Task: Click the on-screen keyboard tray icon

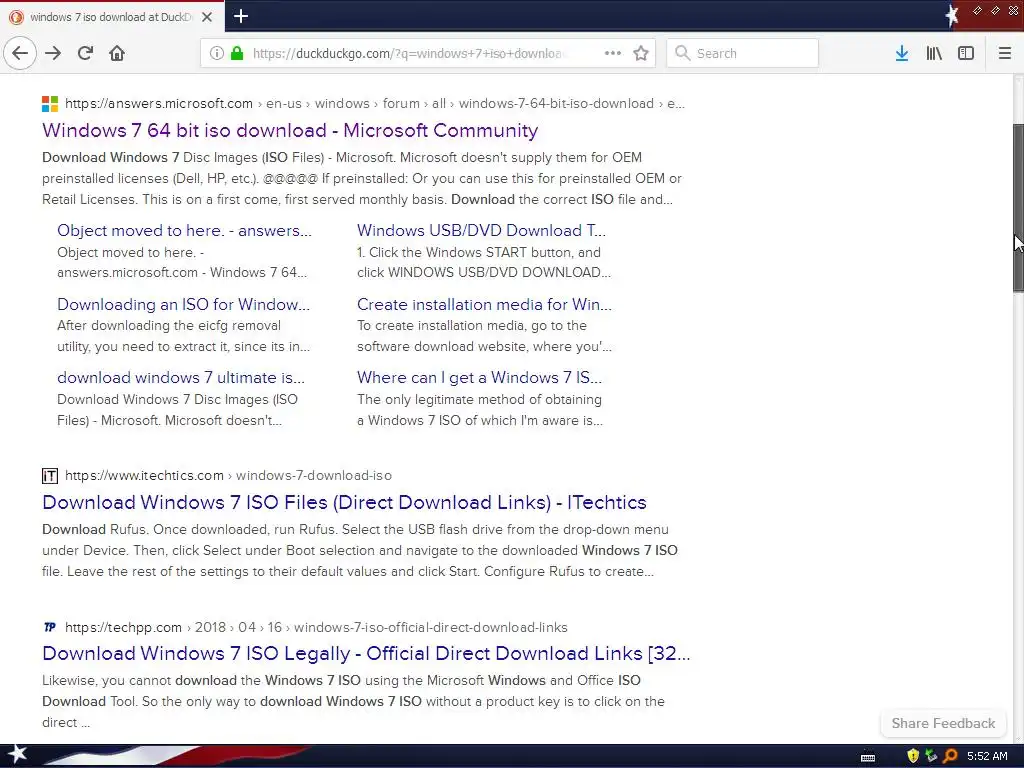Action: [x=868, y=757]
